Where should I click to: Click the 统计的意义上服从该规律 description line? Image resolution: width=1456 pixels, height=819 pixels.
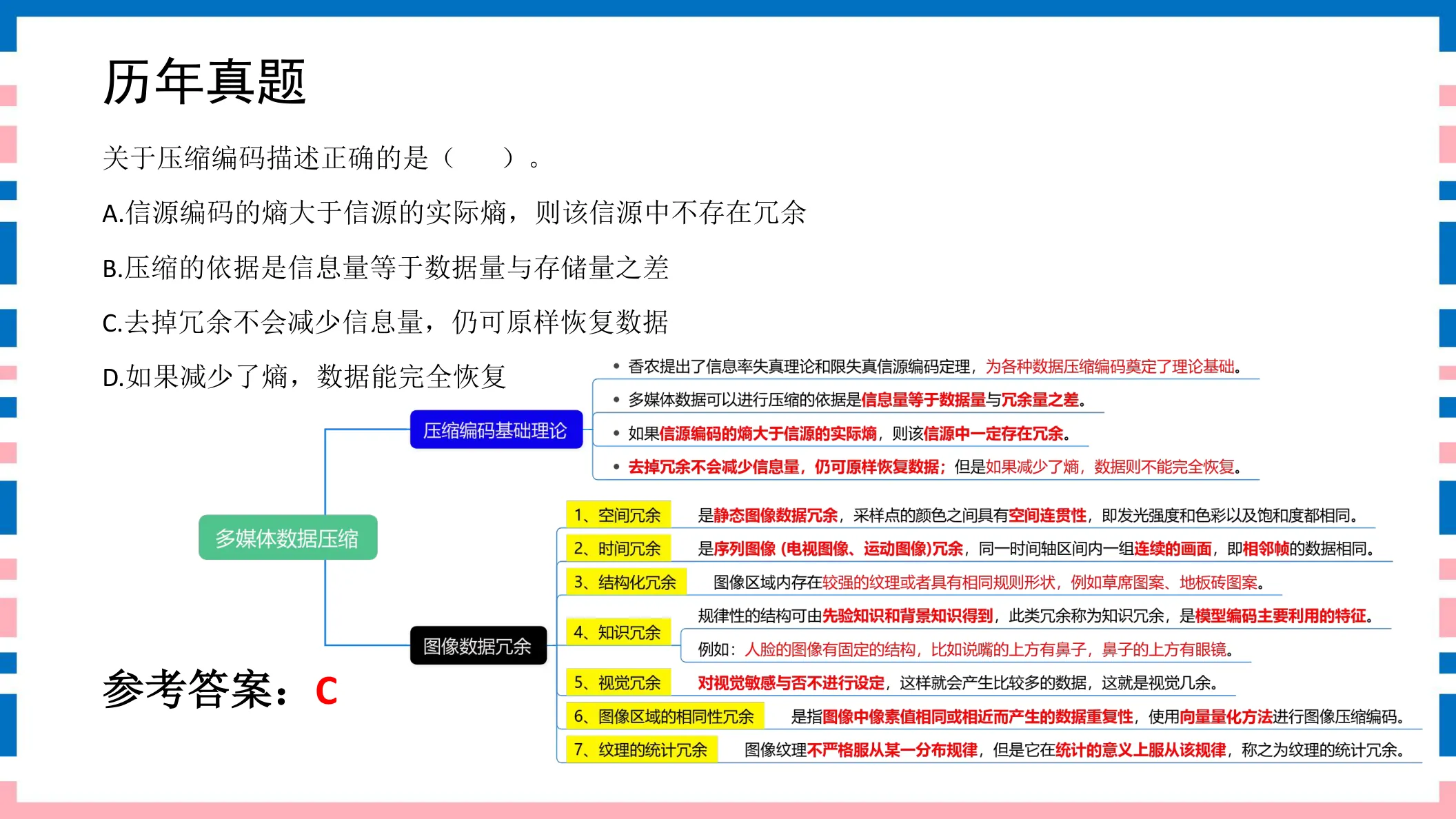click(1076, 749)
